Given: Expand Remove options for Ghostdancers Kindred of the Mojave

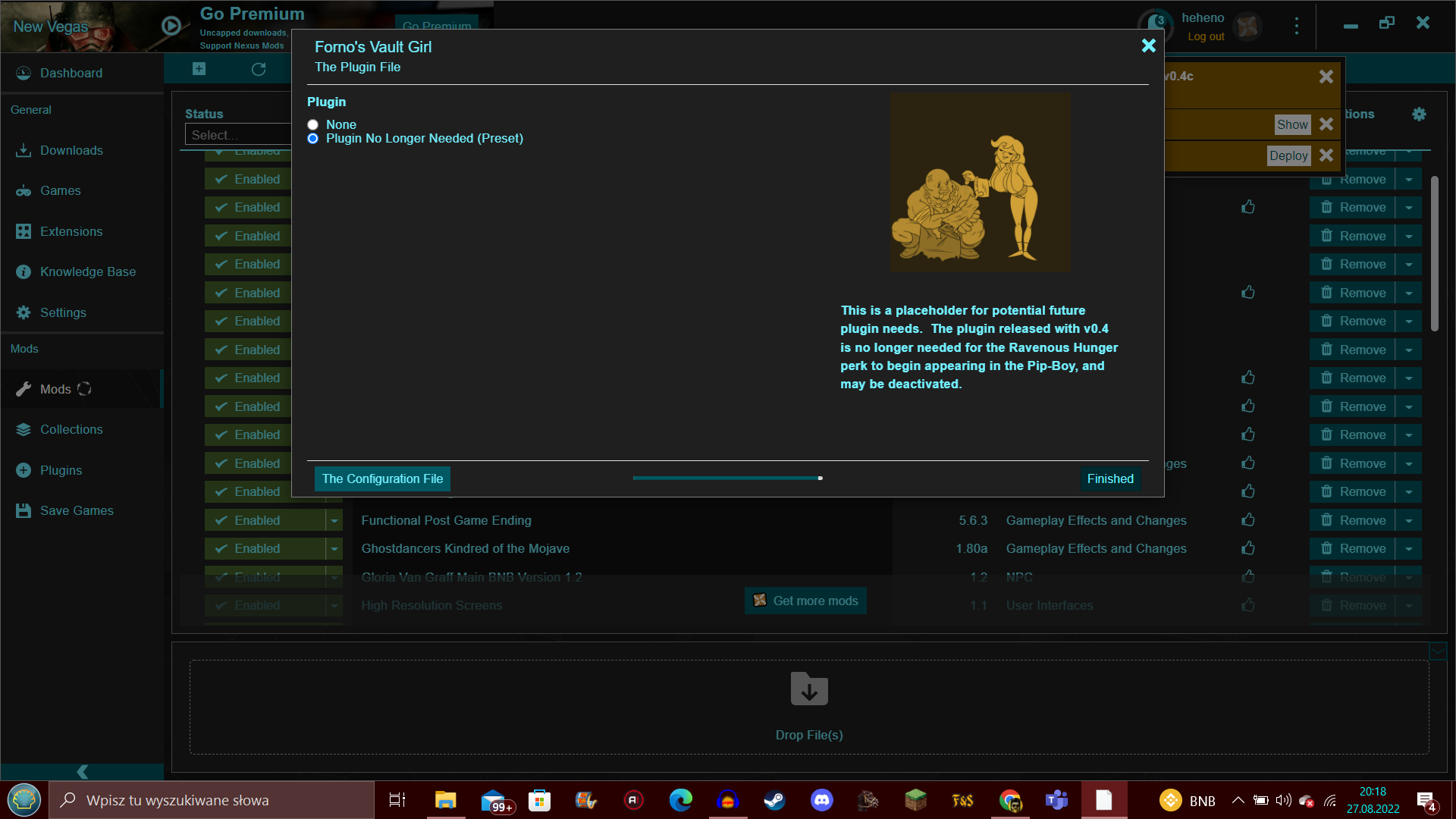Looking at the screenshot, I should (x=1409, y=548).
